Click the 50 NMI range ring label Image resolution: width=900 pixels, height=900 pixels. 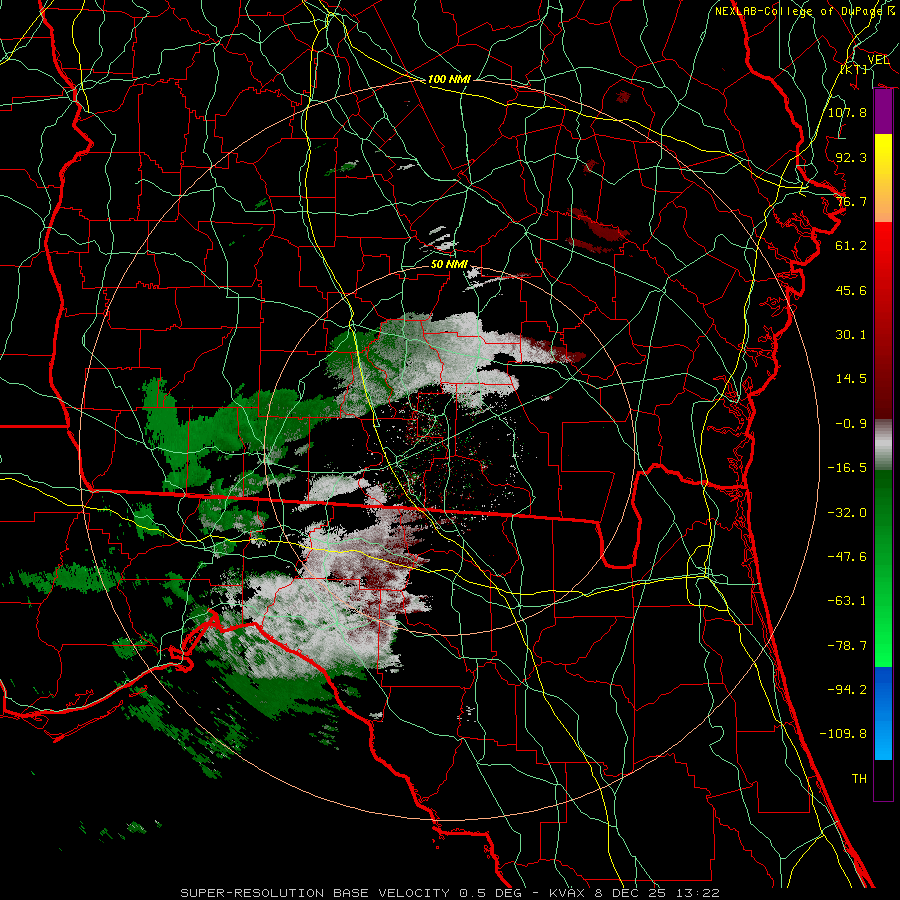(x=449, y=264)
